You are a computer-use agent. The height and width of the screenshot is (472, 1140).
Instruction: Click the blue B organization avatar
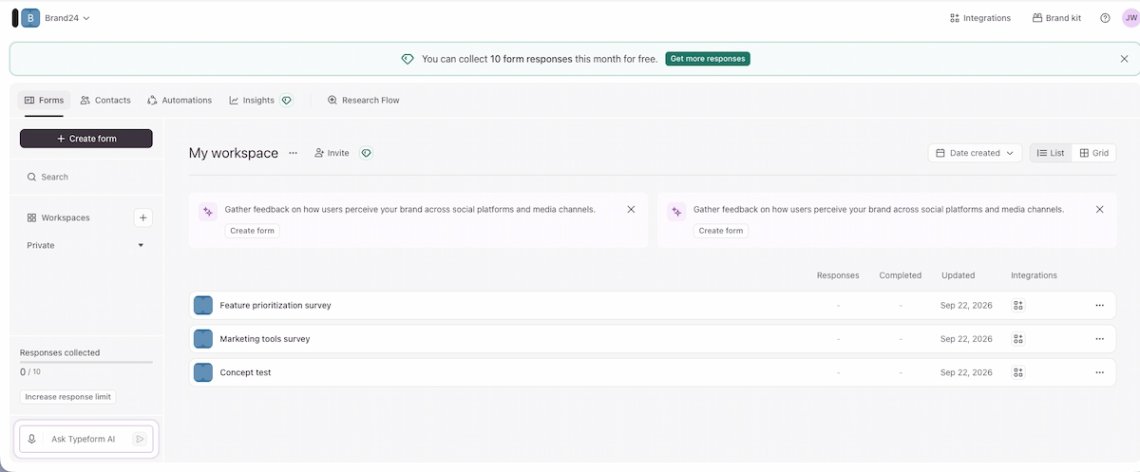[31, 18]
